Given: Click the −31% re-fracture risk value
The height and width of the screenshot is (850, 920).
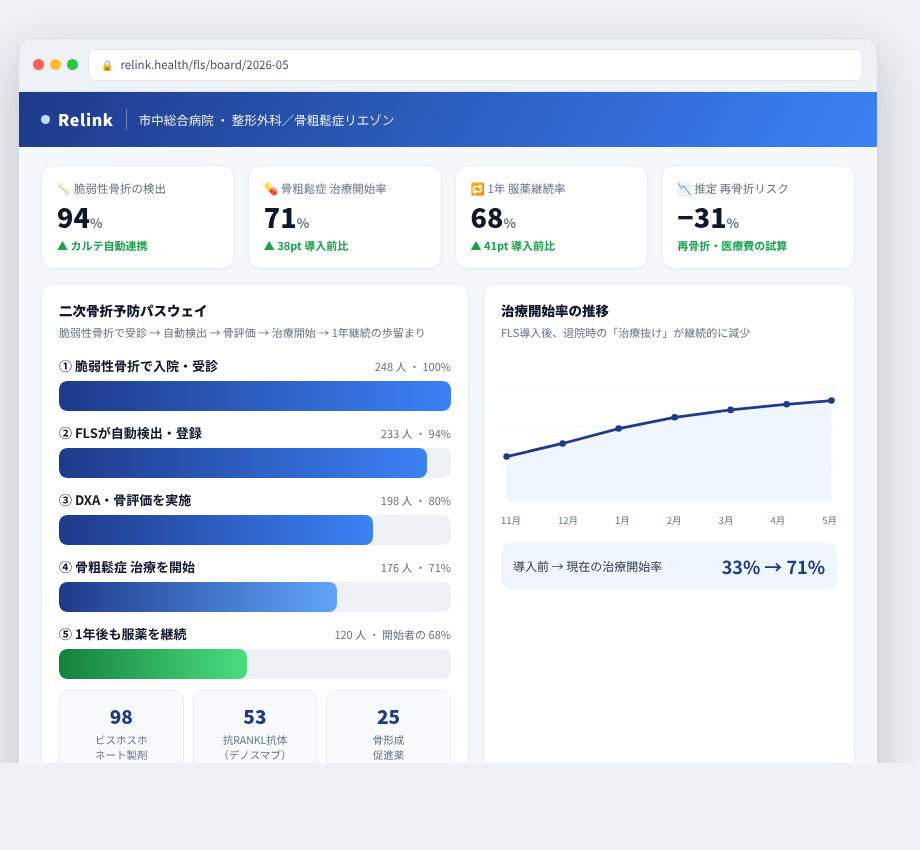Looking at the screenshot, I should pos(708,218).
